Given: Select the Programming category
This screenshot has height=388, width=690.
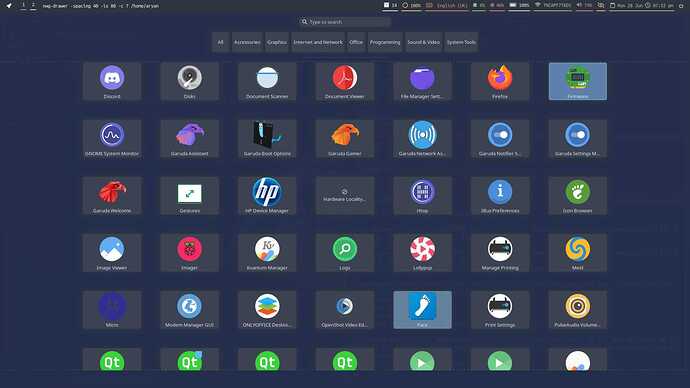Looking at the screenshot, I should [x=385, y=42].
